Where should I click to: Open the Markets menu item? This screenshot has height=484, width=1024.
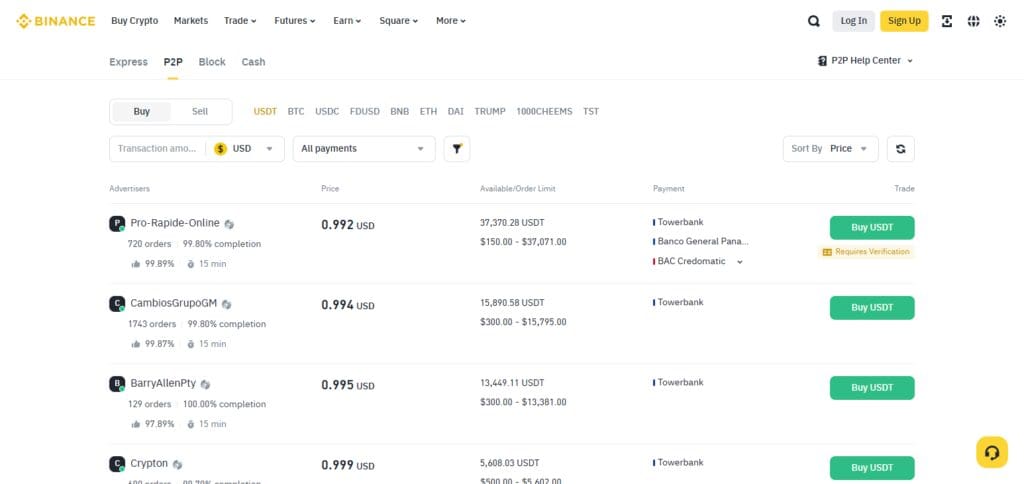(x=191, y=21)
